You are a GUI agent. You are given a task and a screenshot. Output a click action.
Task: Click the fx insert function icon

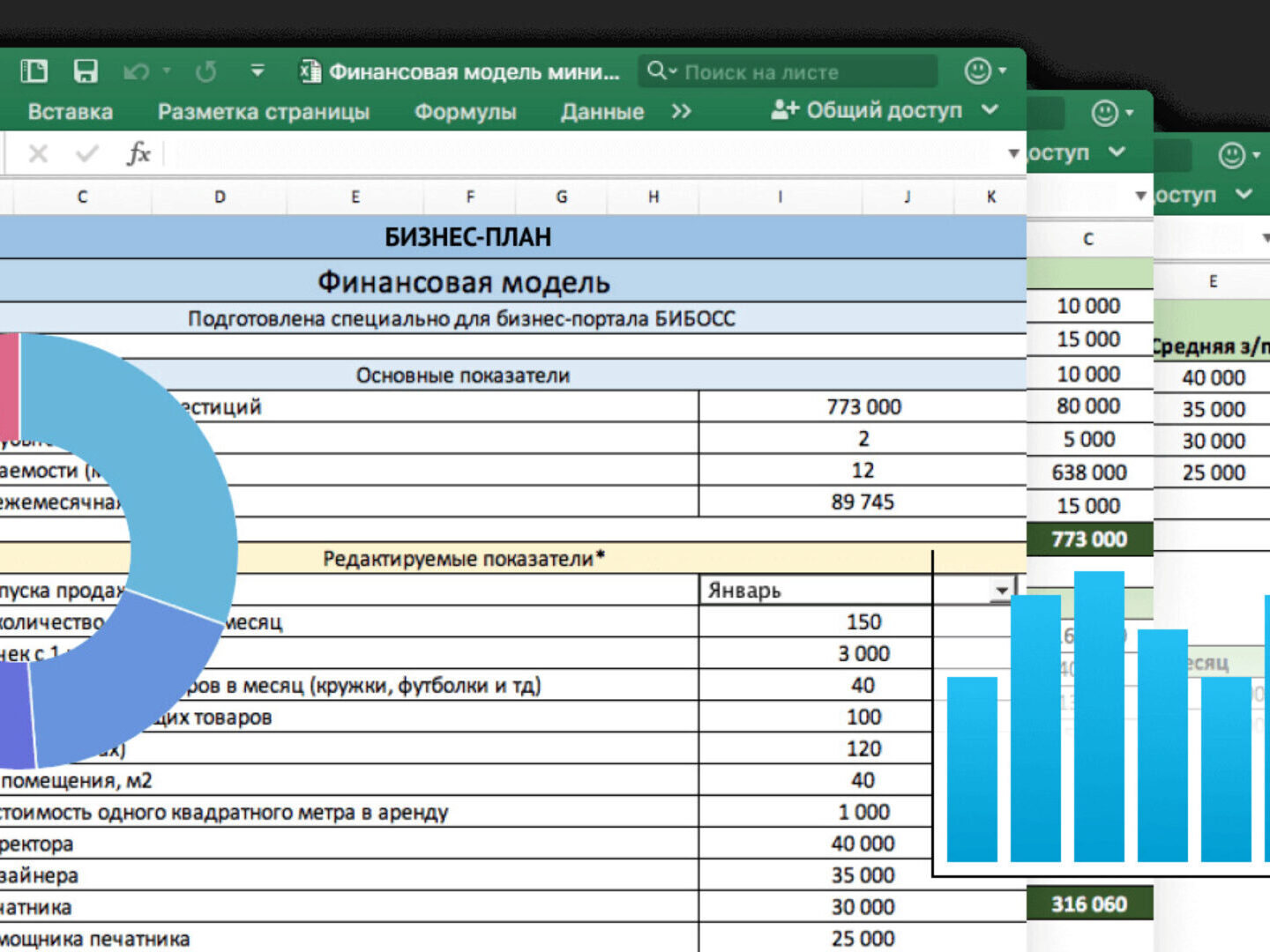[x=138, y=153]
